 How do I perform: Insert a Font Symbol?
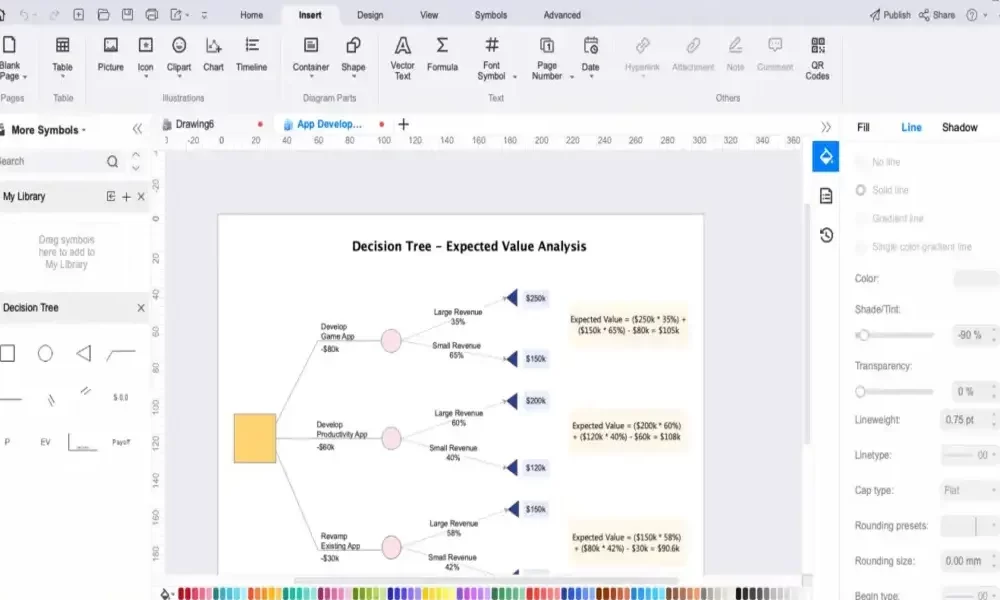pos(491,58)
